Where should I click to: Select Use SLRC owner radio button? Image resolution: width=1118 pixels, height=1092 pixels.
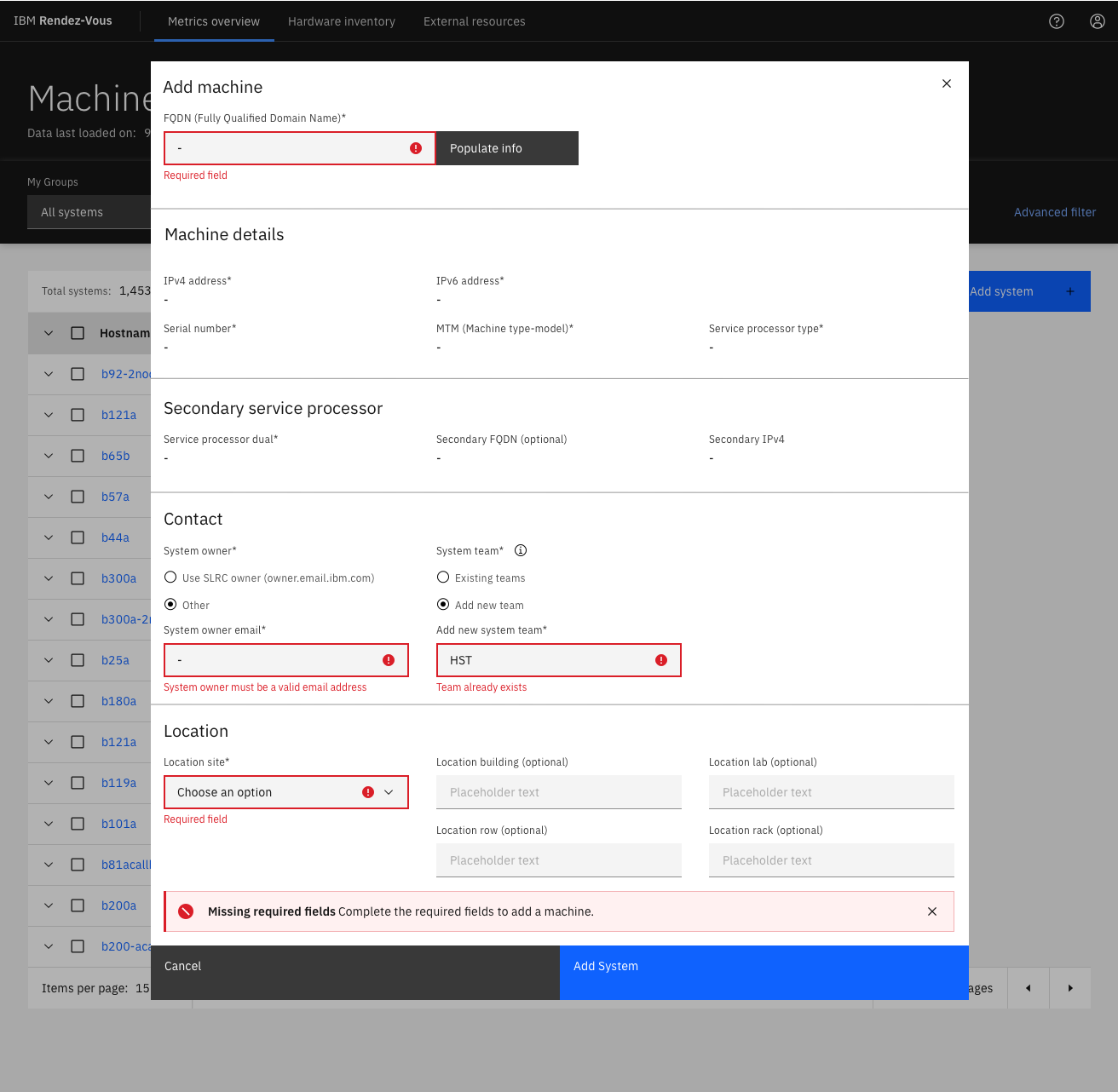tap(170, 578)
